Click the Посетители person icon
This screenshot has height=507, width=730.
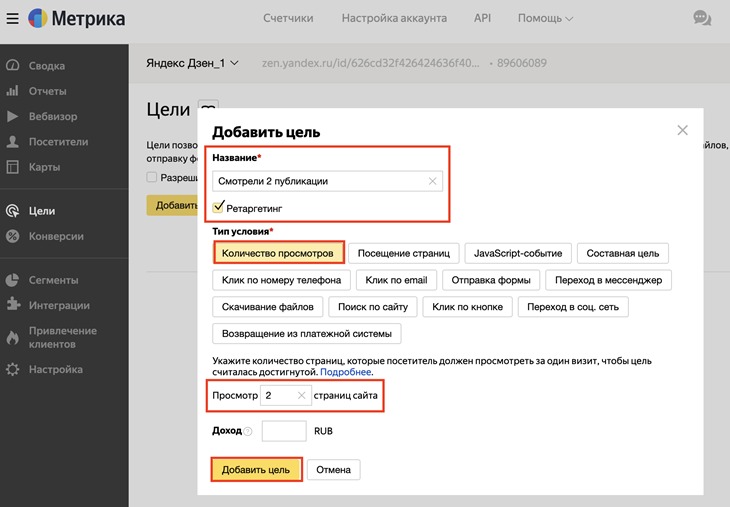[x=13, y=142]
